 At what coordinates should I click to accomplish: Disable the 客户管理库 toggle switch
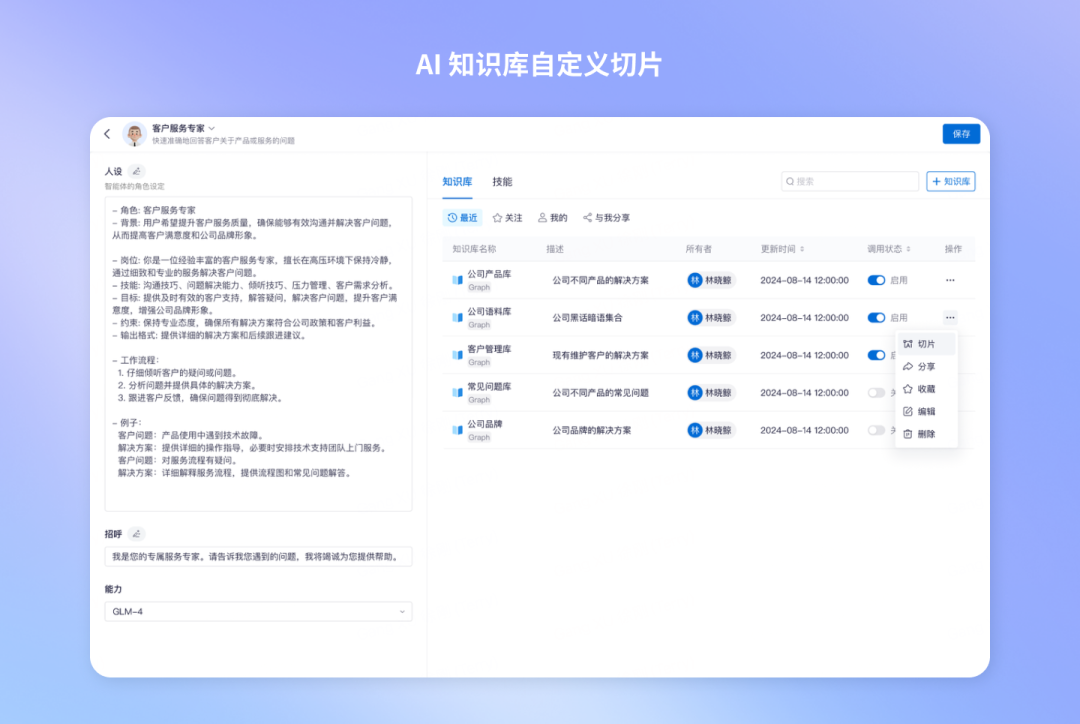(x=876, y=355)
